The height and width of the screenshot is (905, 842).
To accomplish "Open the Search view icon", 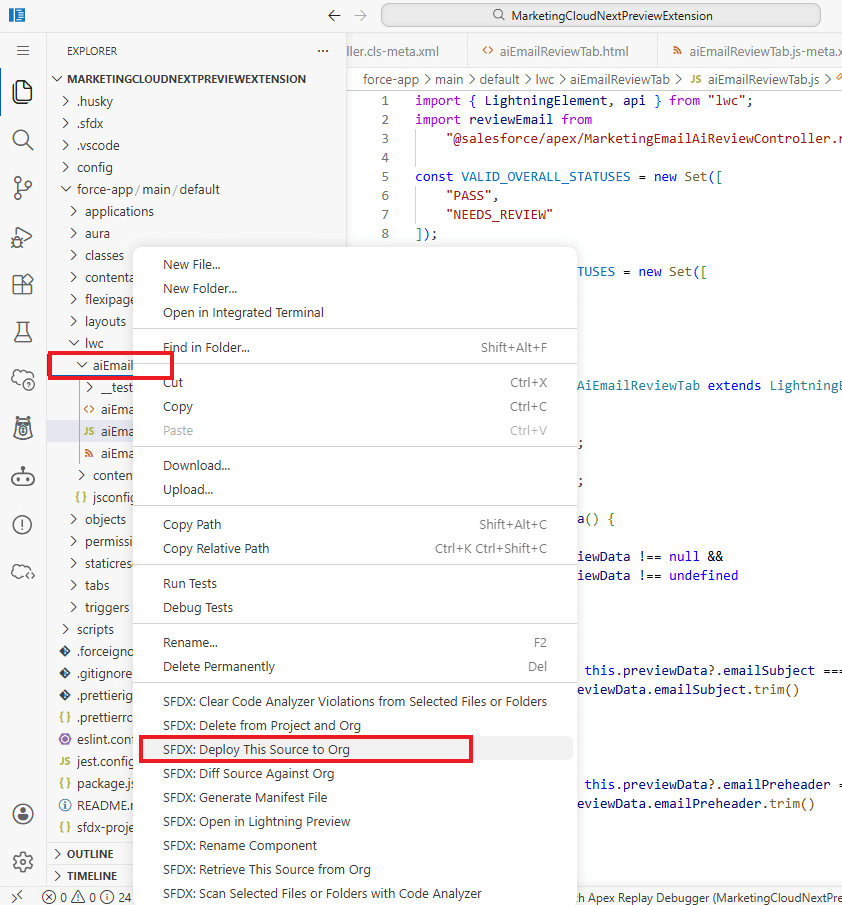I will [23, 140].
